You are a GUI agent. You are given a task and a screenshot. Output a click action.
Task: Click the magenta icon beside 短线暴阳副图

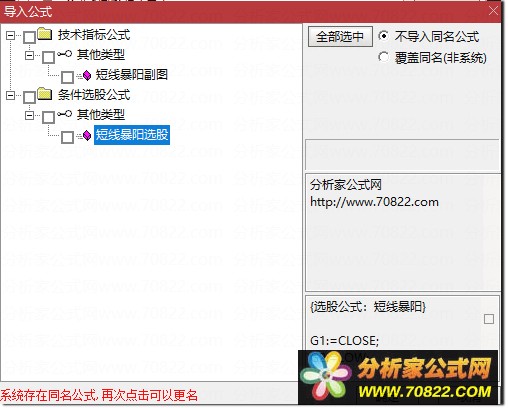tap(87, 76)
